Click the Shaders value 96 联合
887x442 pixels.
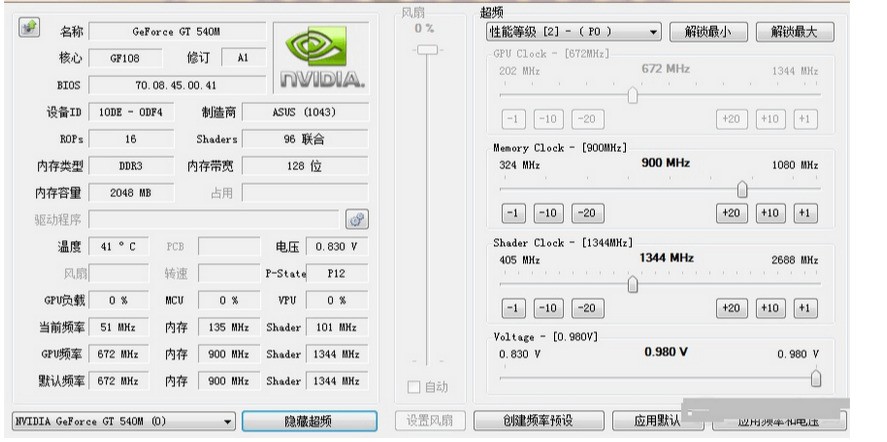305,139
